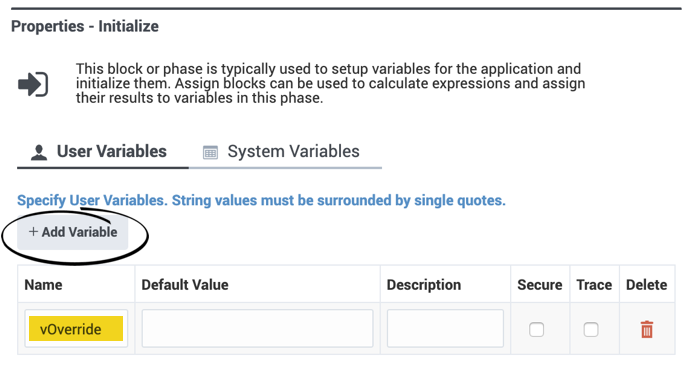The height and width of the screenshot is (366, 700).
Task: Click the Trace column header
Action: (x=594, y=285)
